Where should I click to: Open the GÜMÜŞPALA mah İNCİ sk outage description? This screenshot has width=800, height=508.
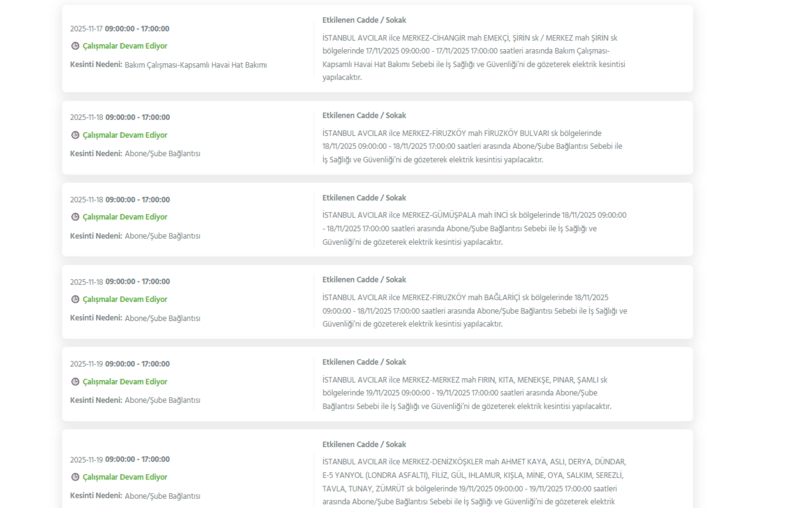click(x=474, y=228)
